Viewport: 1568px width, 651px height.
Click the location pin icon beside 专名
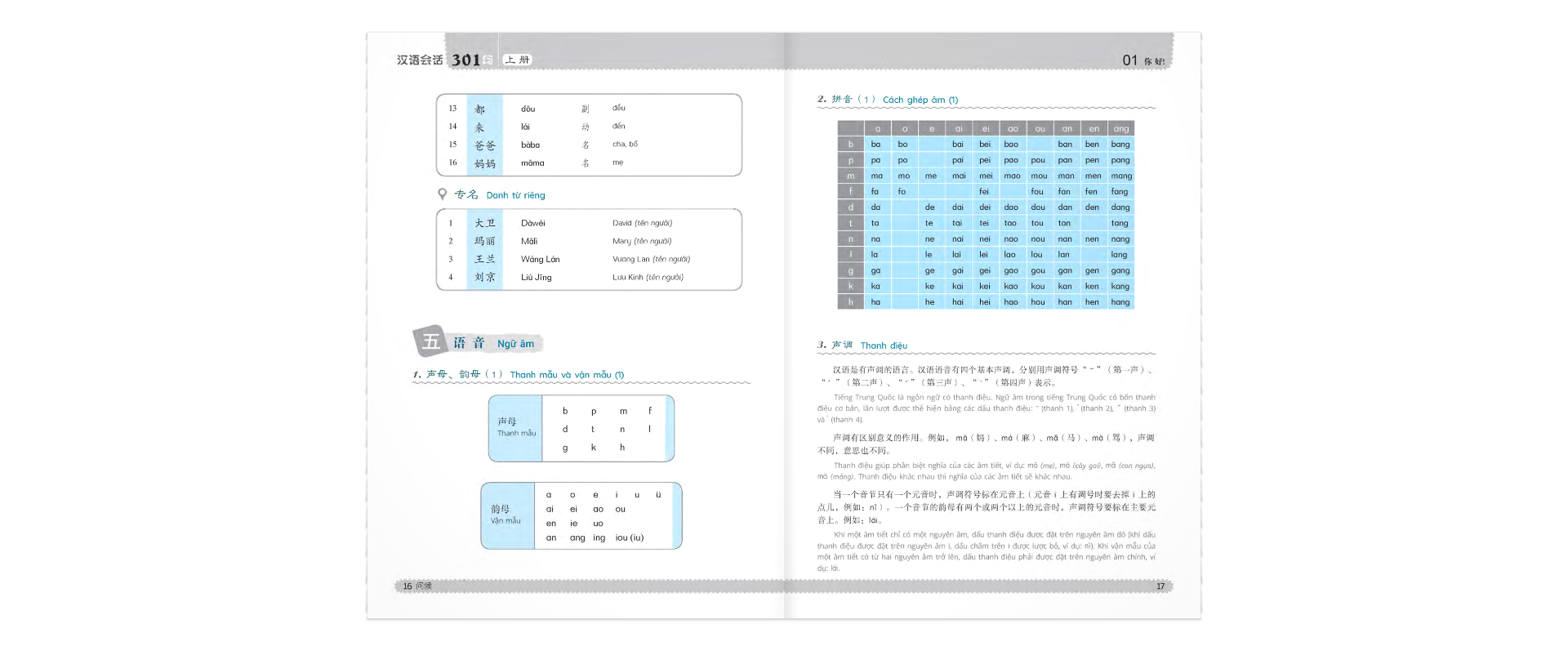pos(442,194)
